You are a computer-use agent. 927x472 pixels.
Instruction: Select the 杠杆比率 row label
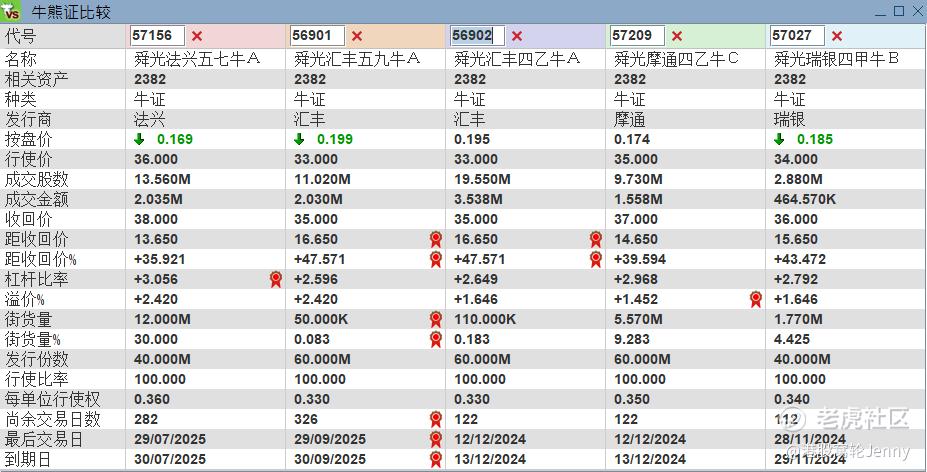pos(37,279)
